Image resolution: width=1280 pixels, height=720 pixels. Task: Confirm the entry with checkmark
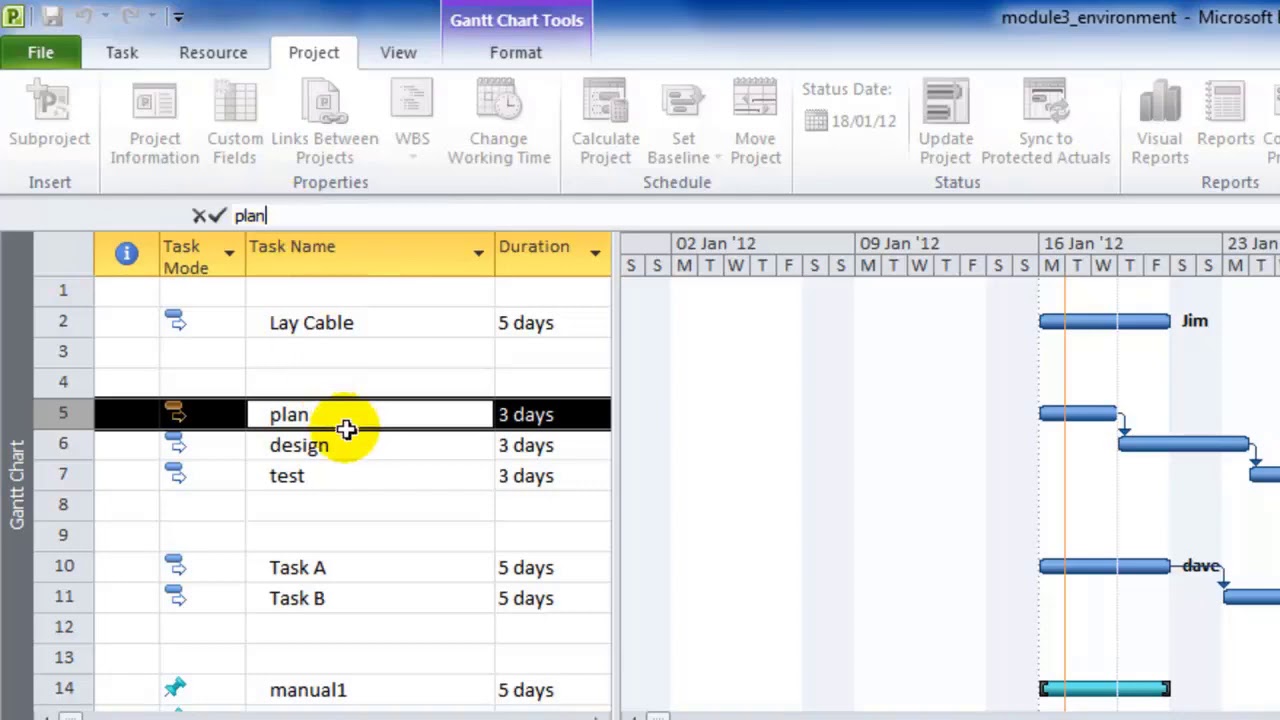click(x=218, y=215)
